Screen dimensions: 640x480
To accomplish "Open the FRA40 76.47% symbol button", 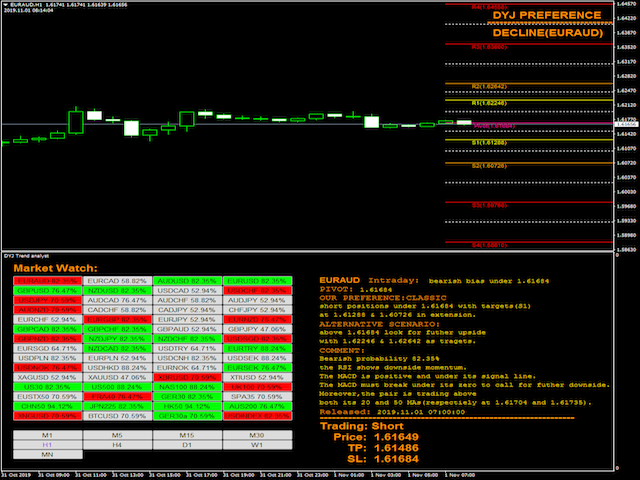I will [117, 395].
